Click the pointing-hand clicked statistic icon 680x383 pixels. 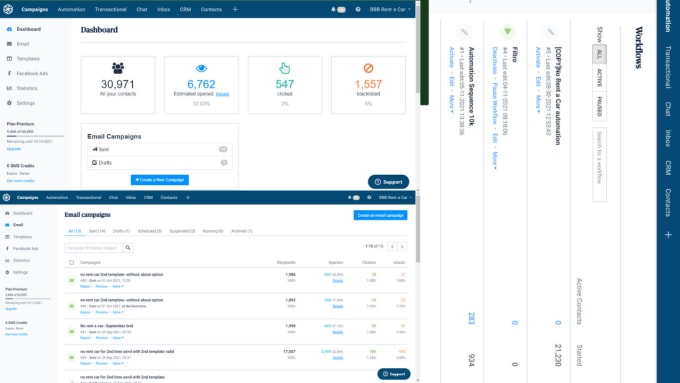click(284, 69)
